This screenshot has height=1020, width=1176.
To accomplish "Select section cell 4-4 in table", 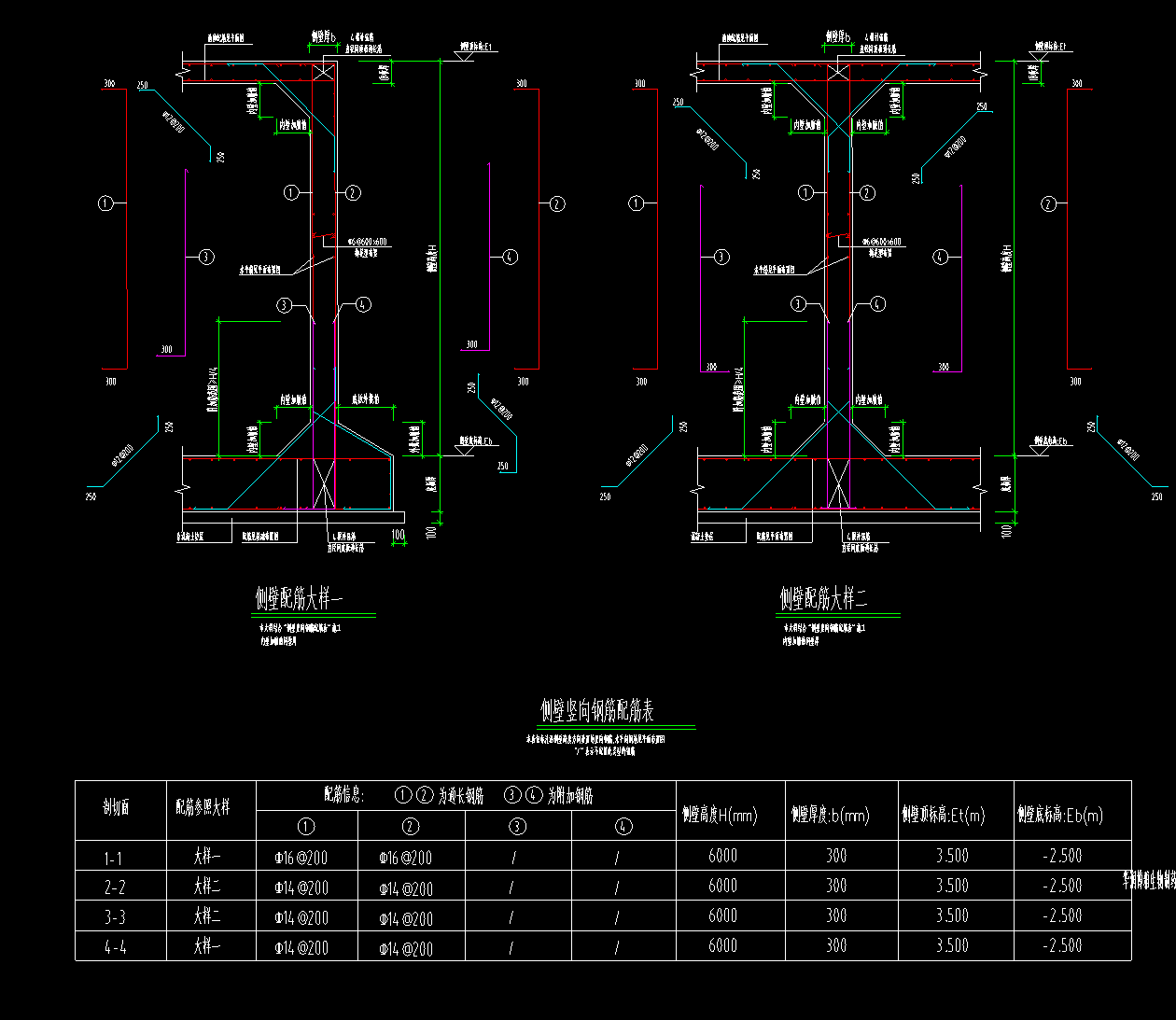I will (115, 947).
